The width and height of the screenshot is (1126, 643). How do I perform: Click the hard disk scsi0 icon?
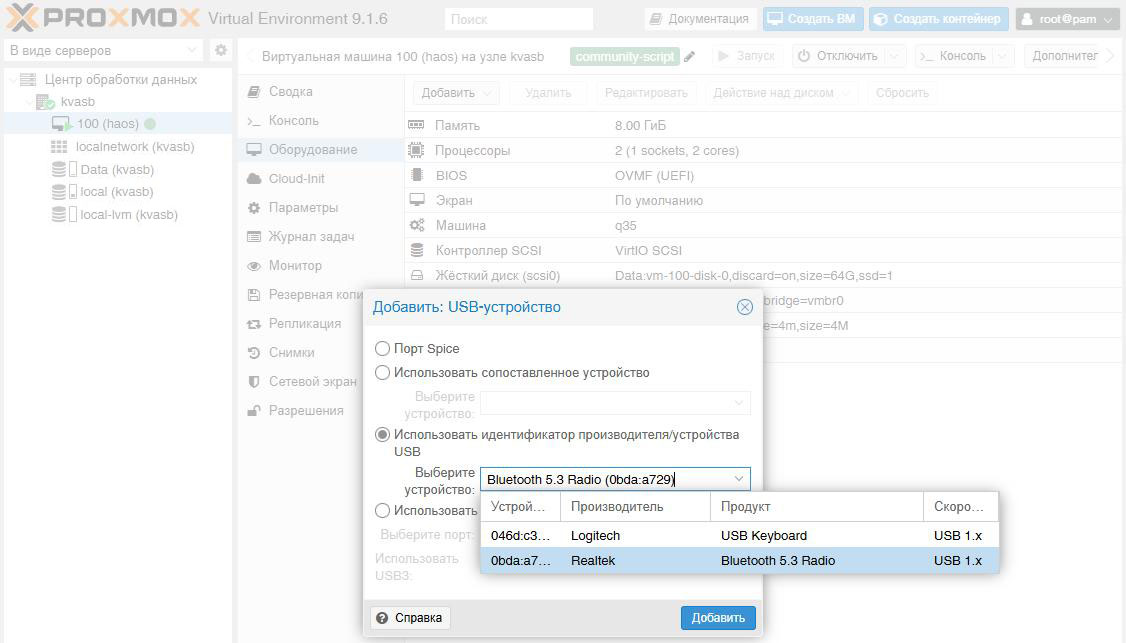417,275
